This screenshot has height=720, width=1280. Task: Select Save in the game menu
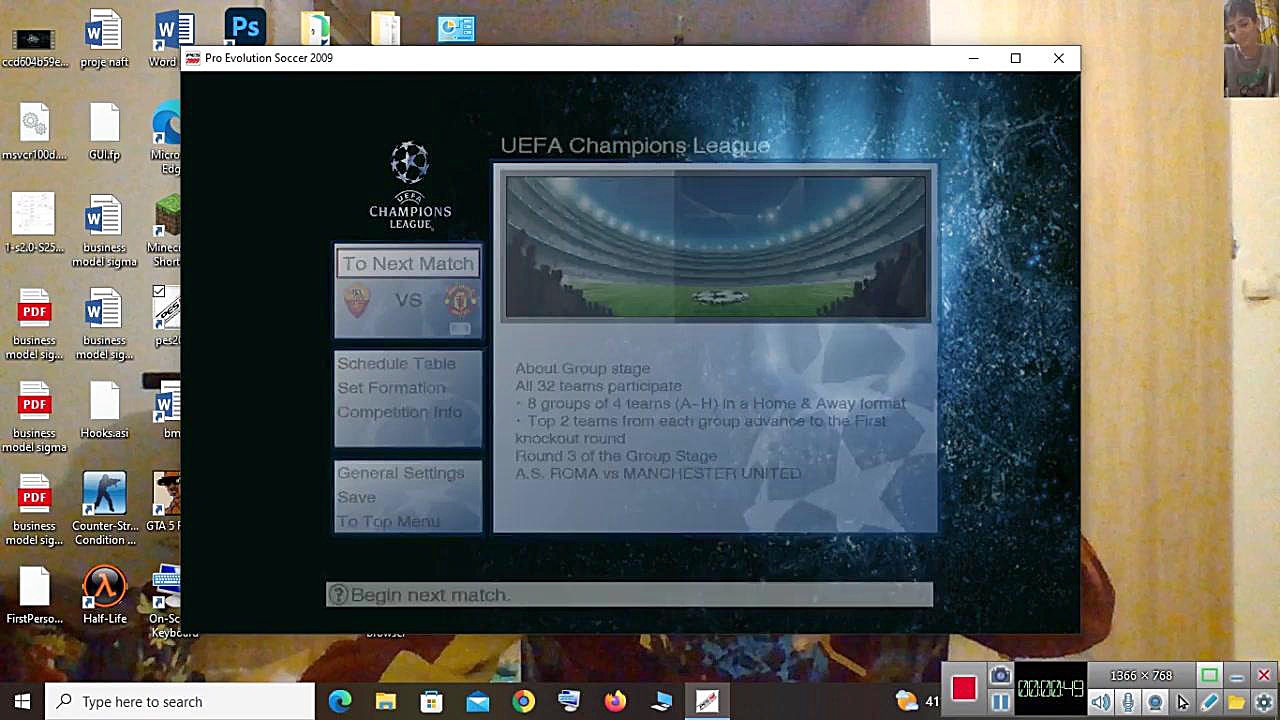356,497
